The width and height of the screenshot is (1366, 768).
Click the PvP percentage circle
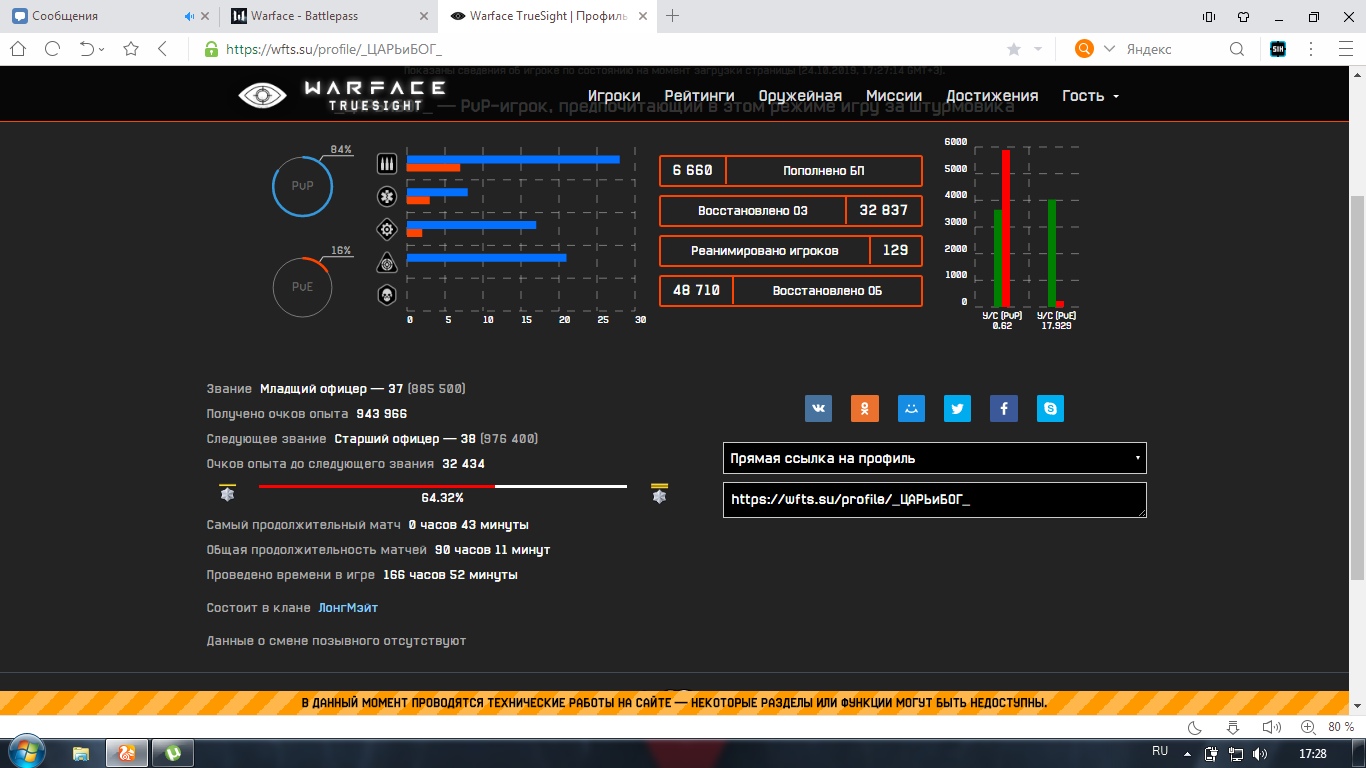click(x=302, y=186)
